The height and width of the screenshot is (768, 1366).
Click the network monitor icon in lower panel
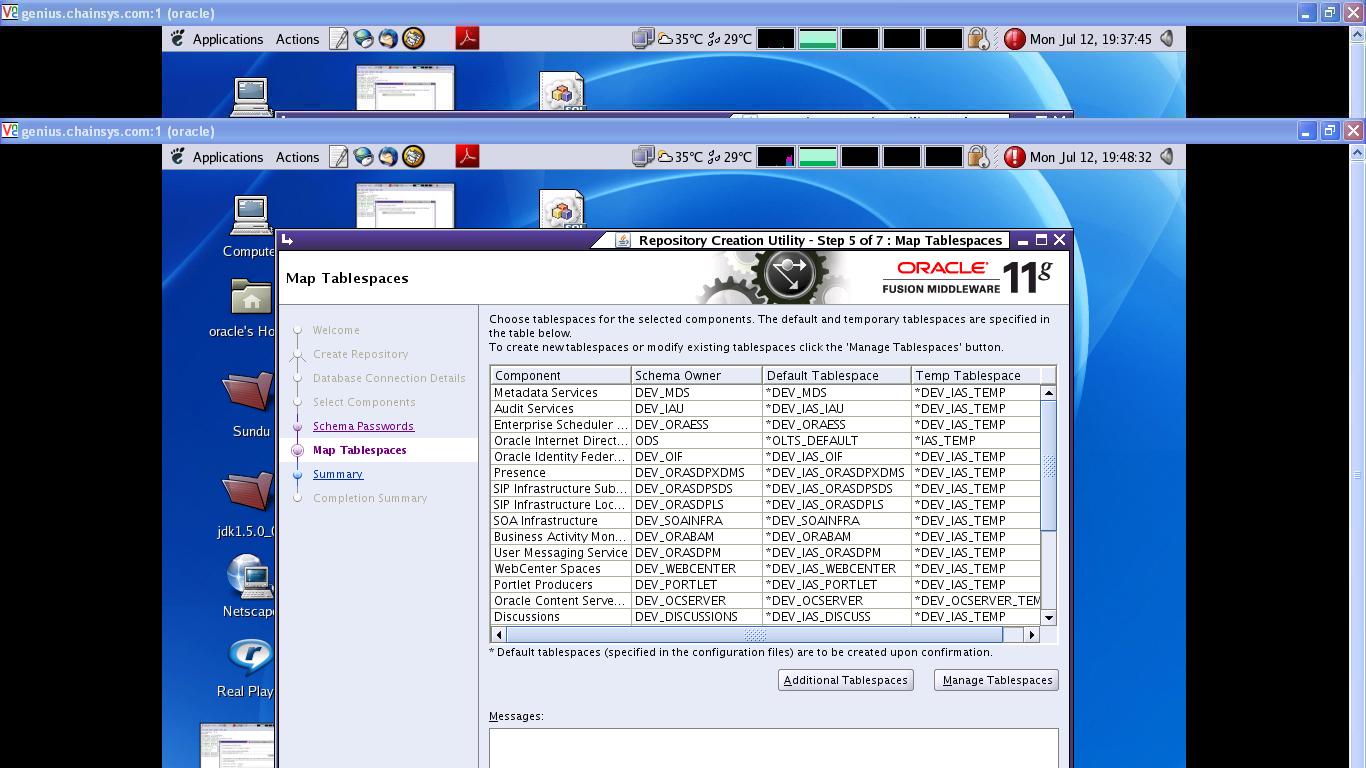tap(643, 157)
